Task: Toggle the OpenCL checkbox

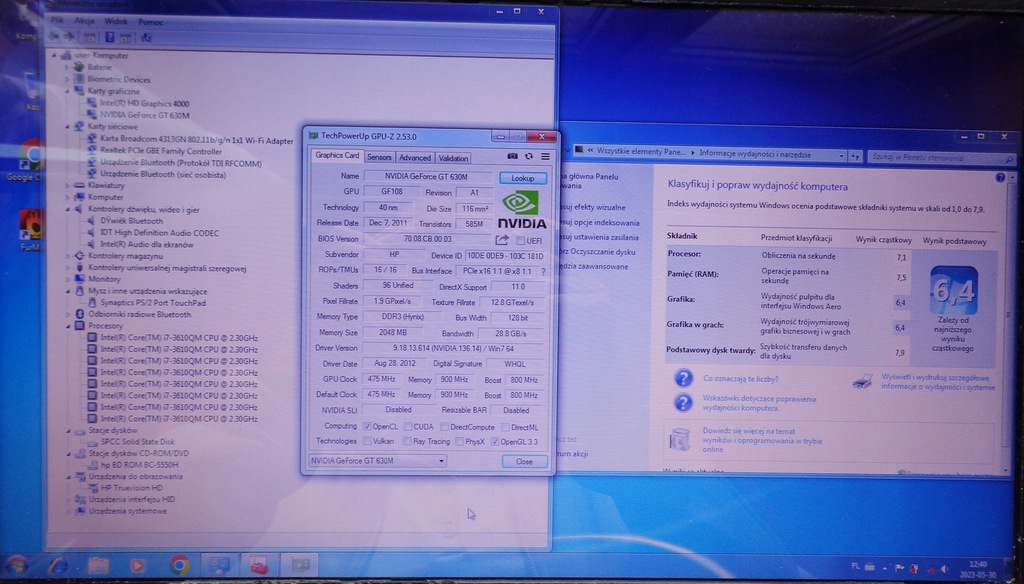Action: pos(367,427)
